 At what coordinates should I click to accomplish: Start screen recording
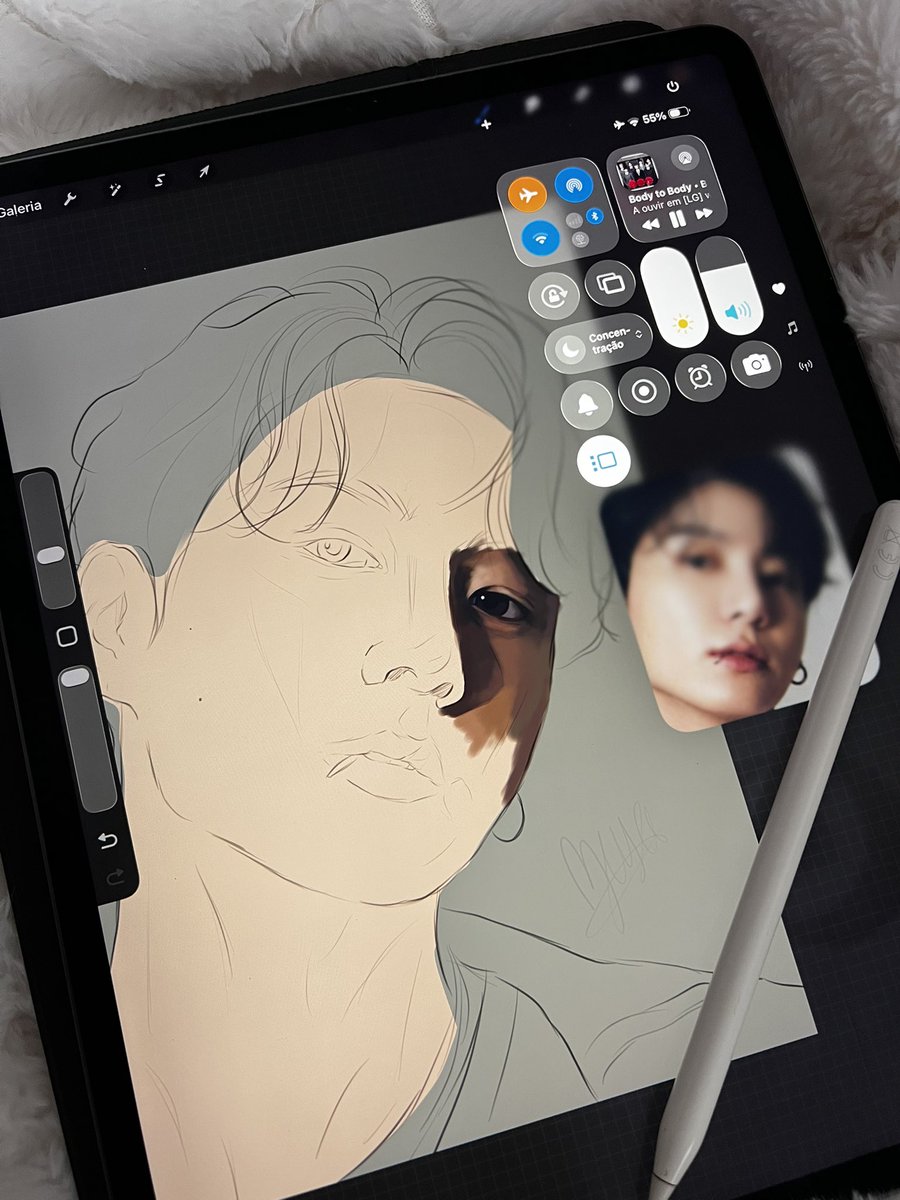pos(644,391)
